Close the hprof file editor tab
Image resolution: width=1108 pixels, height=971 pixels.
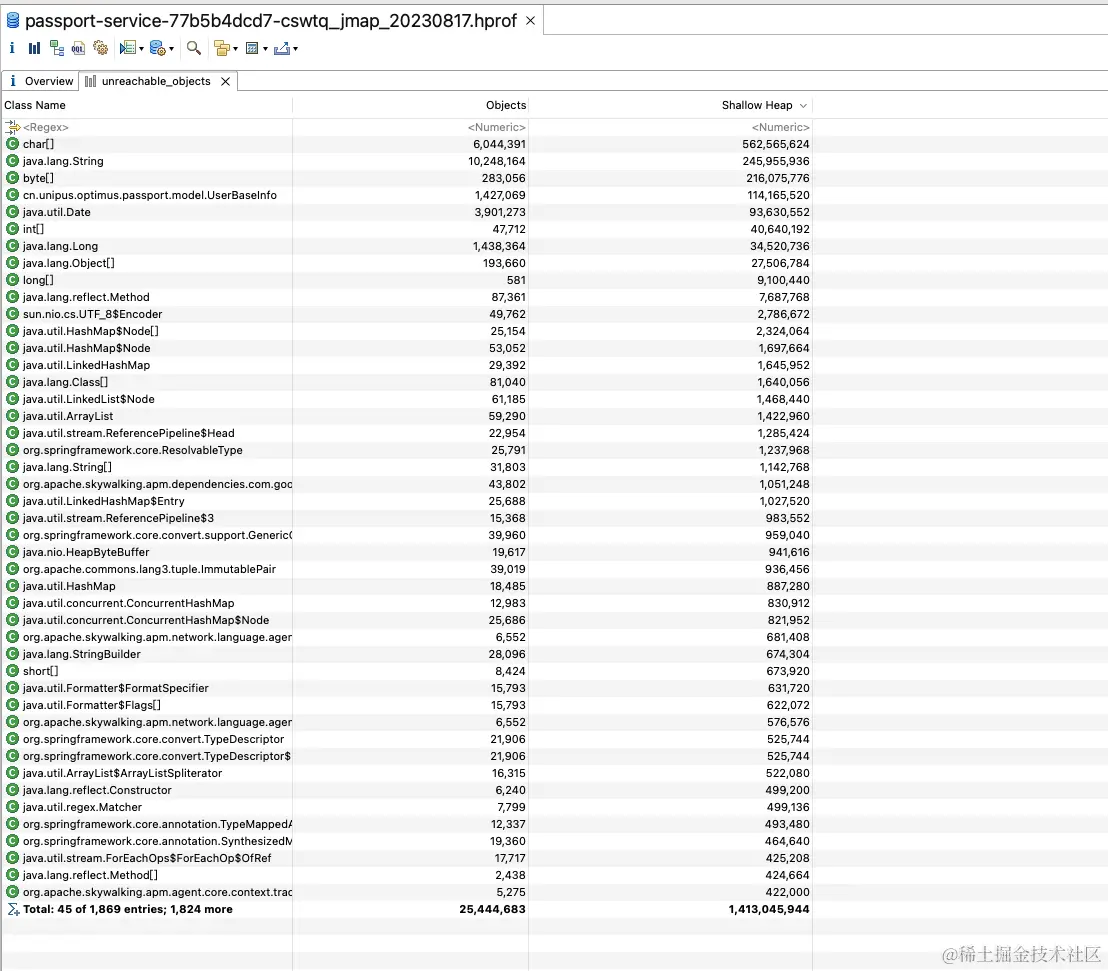(x=530, y=20)
